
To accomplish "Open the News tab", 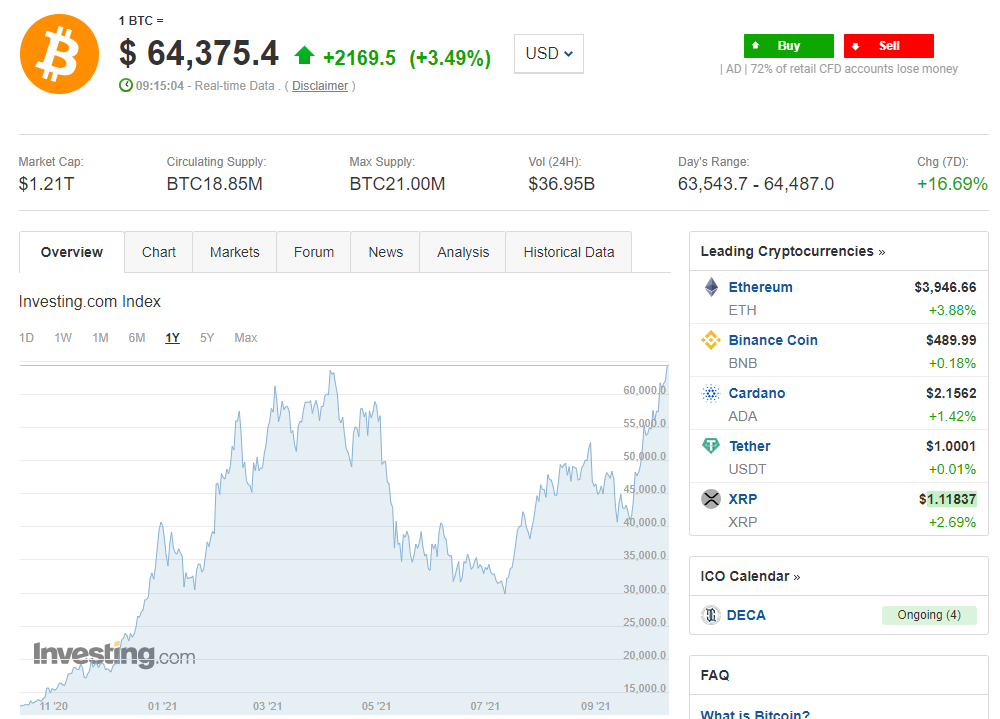I will coord(386,252).
